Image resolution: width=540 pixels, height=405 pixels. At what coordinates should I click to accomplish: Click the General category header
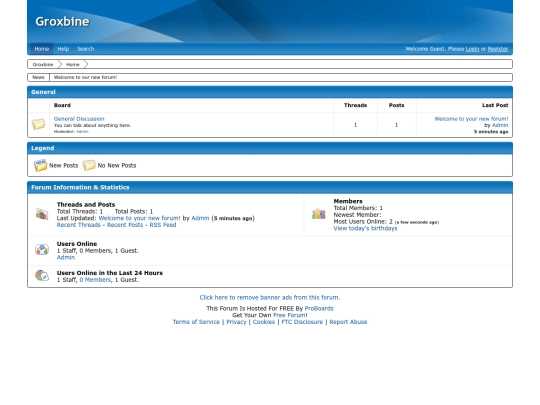point(270,92)
